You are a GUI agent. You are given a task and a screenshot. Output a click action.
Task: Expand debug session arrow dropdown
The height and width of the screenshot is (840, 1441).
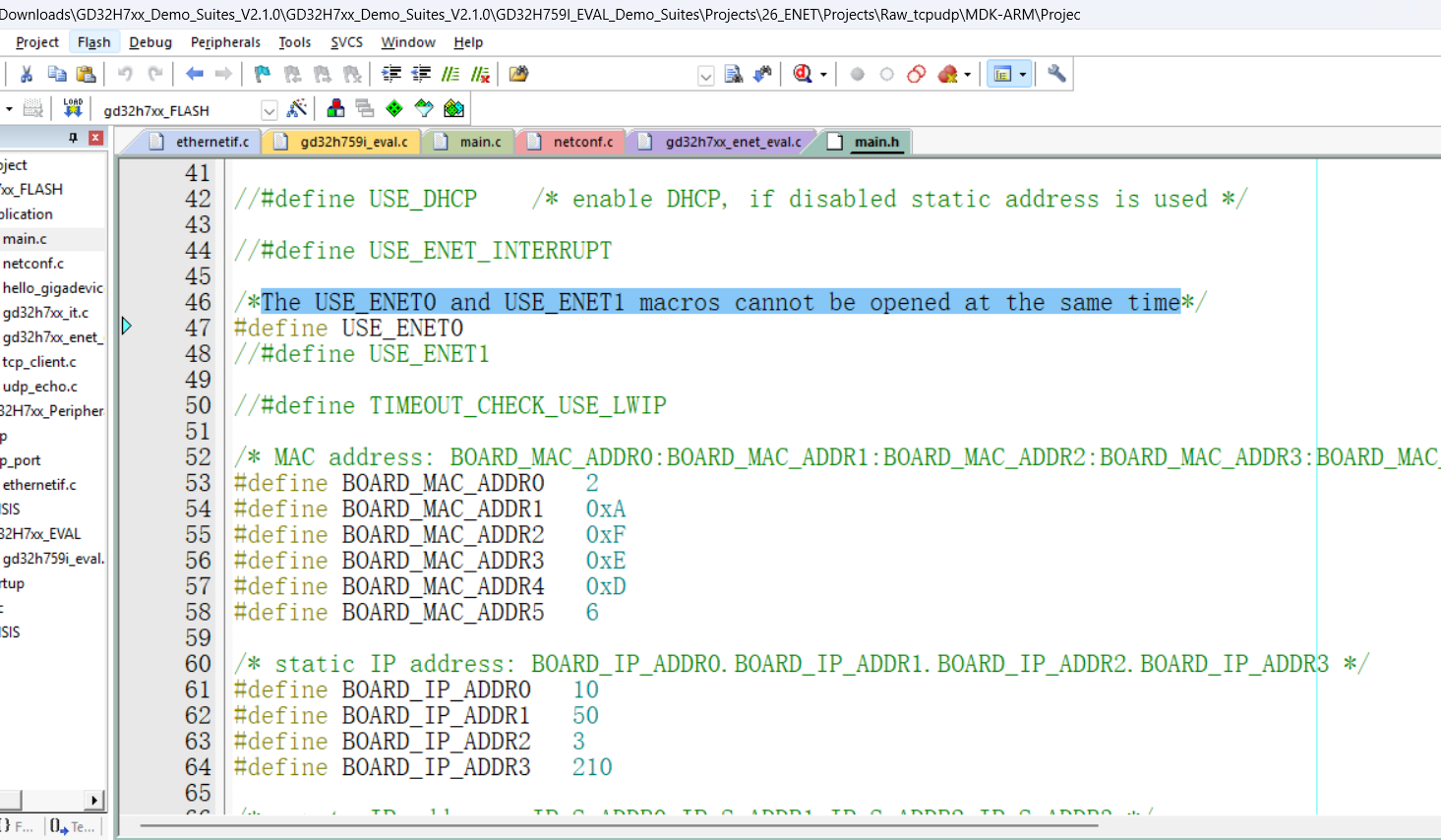[822, 75]
